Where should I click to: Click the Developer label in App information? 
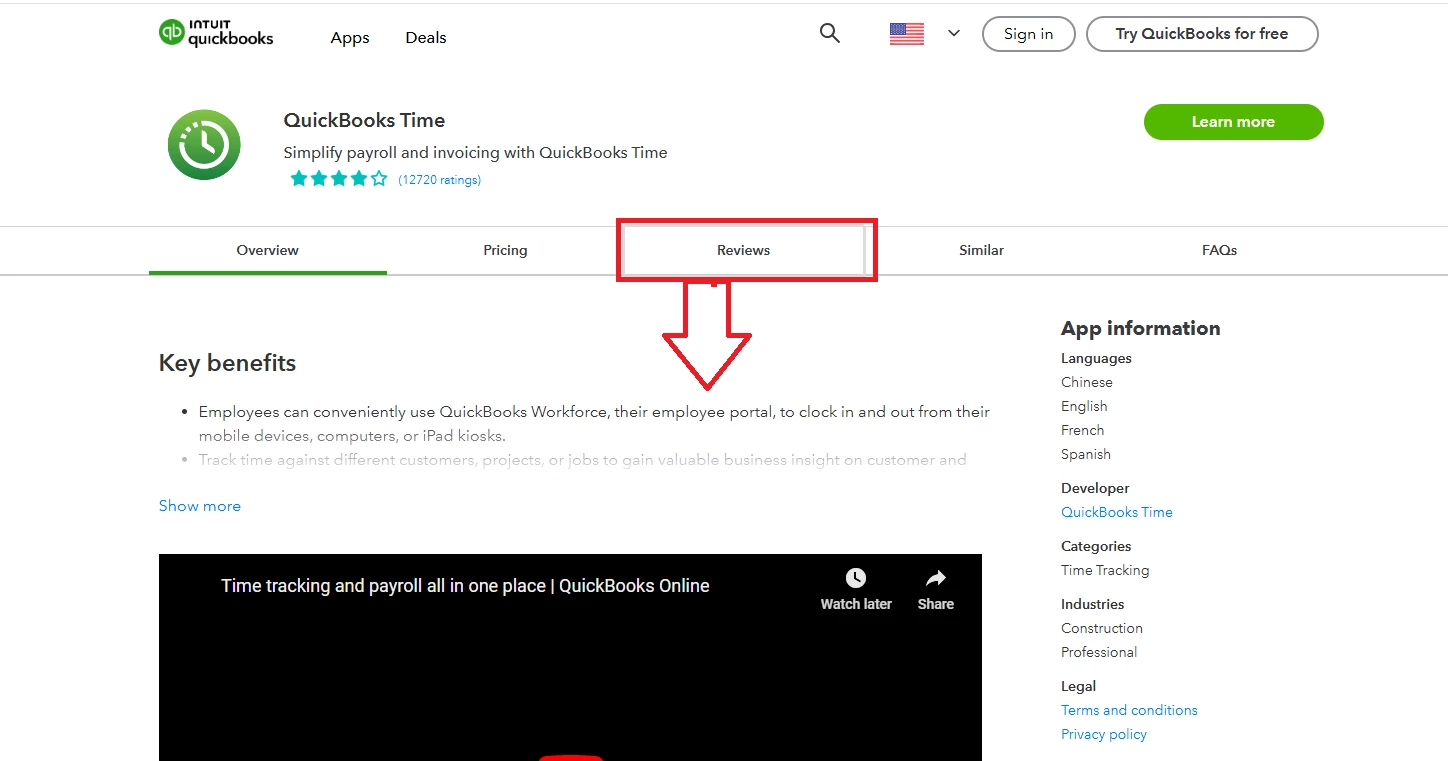pyautogui.click(x=1095, y=488)
